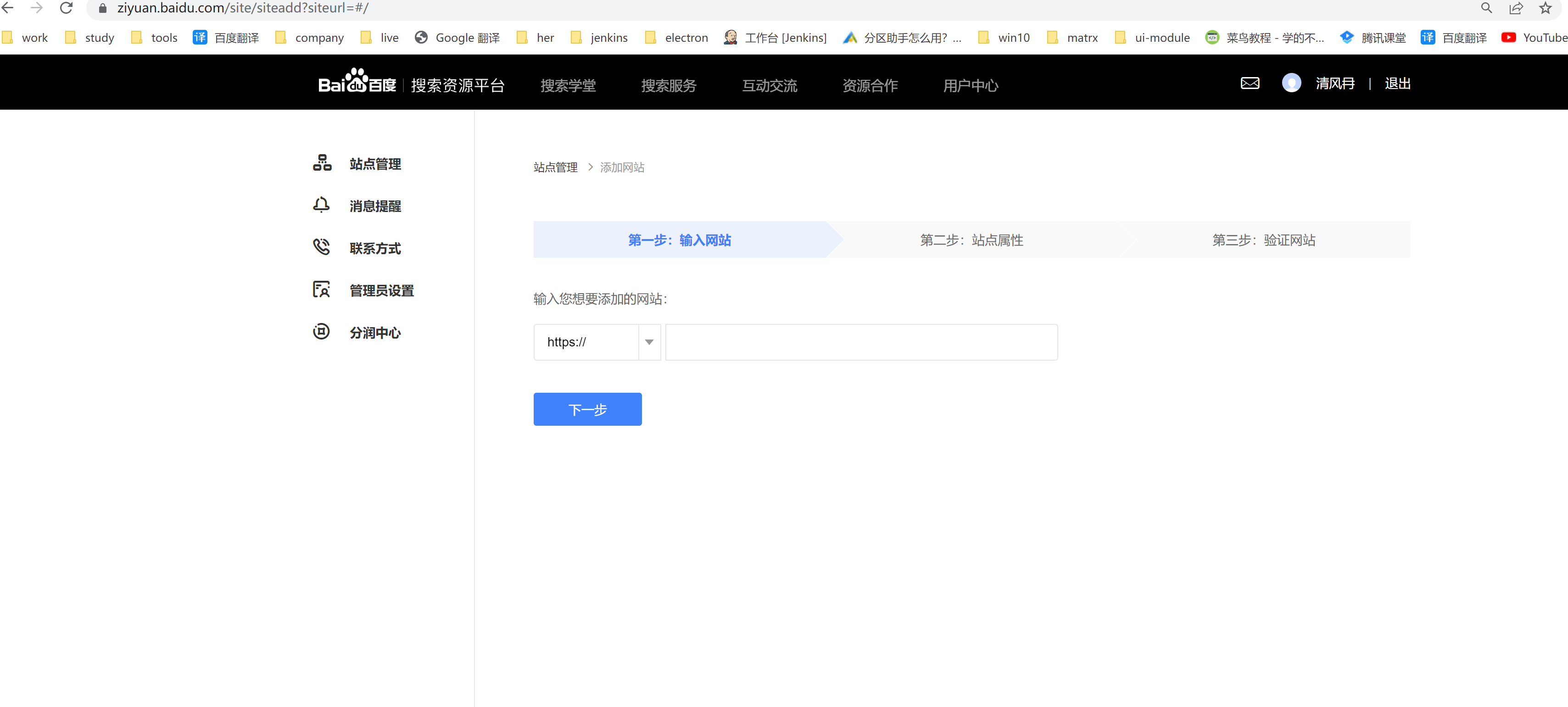Bookmark the page with the star icon
This screenshot has width=1568, height=707.
[1546, 8]
